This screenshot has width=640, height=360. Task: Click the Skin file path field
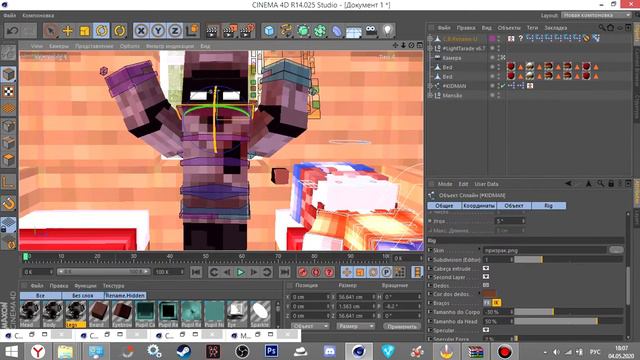tap(544, 250)
